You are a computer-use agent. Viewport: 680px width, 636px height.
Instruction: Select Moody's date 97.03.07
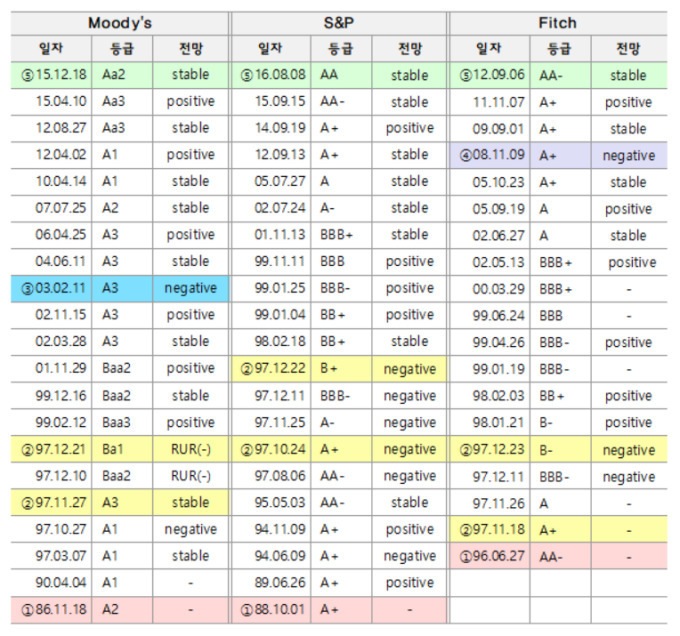click(x=61, y=556)
